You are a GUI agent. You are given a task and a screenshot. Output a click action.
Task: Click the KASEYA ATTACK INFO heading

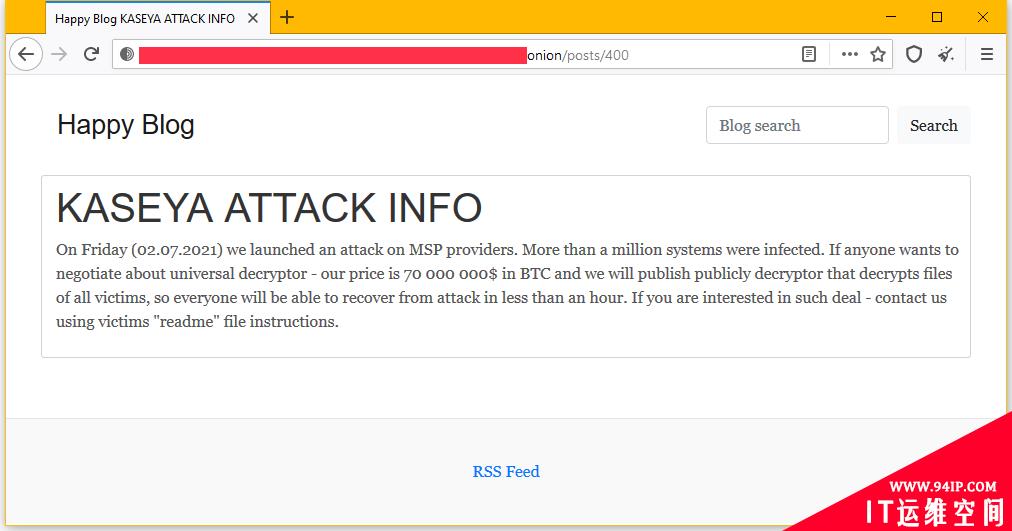click(269, 208)
